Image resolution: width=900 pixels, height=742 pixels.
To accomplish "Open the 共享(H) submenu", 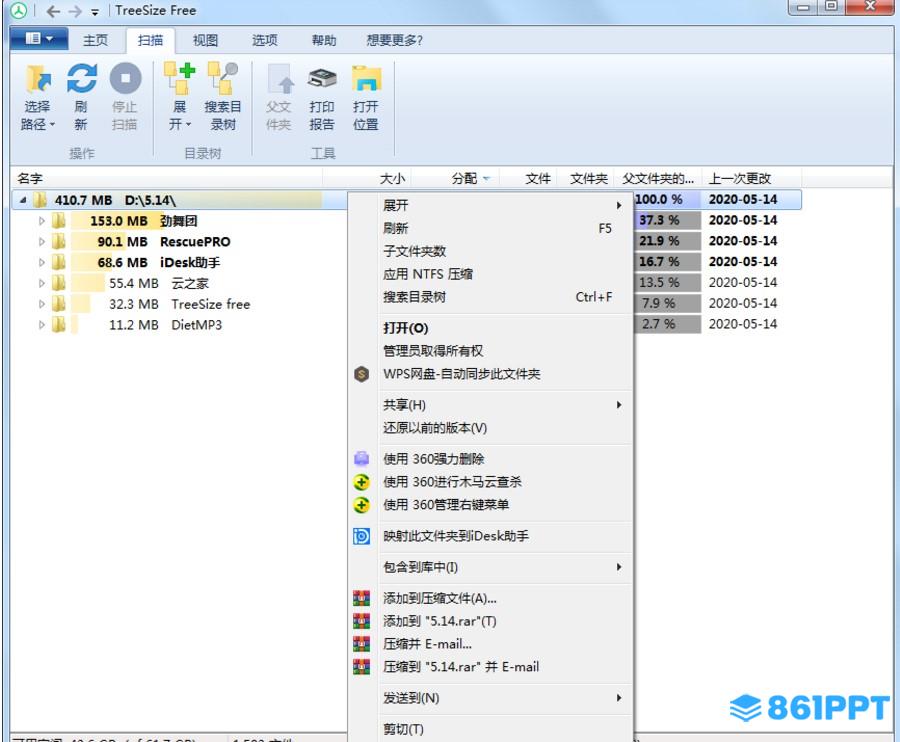I will pos(505,405).
